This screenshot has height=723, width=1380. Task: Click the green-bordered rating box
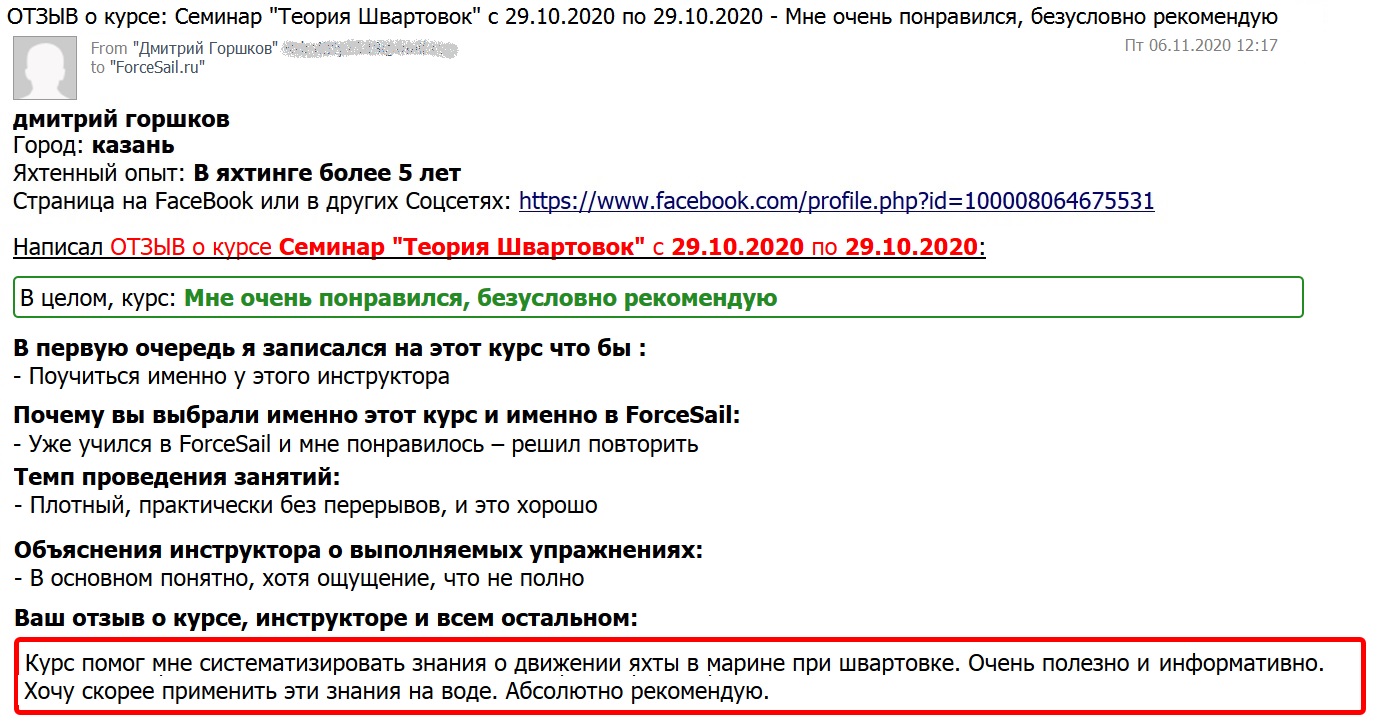[x=656, y=297]
